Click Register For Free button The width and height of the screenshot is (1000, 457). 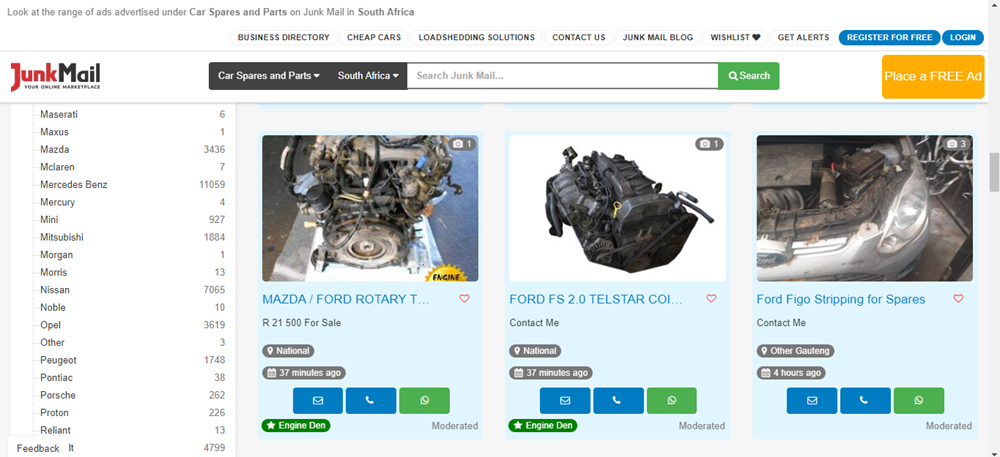889,38
